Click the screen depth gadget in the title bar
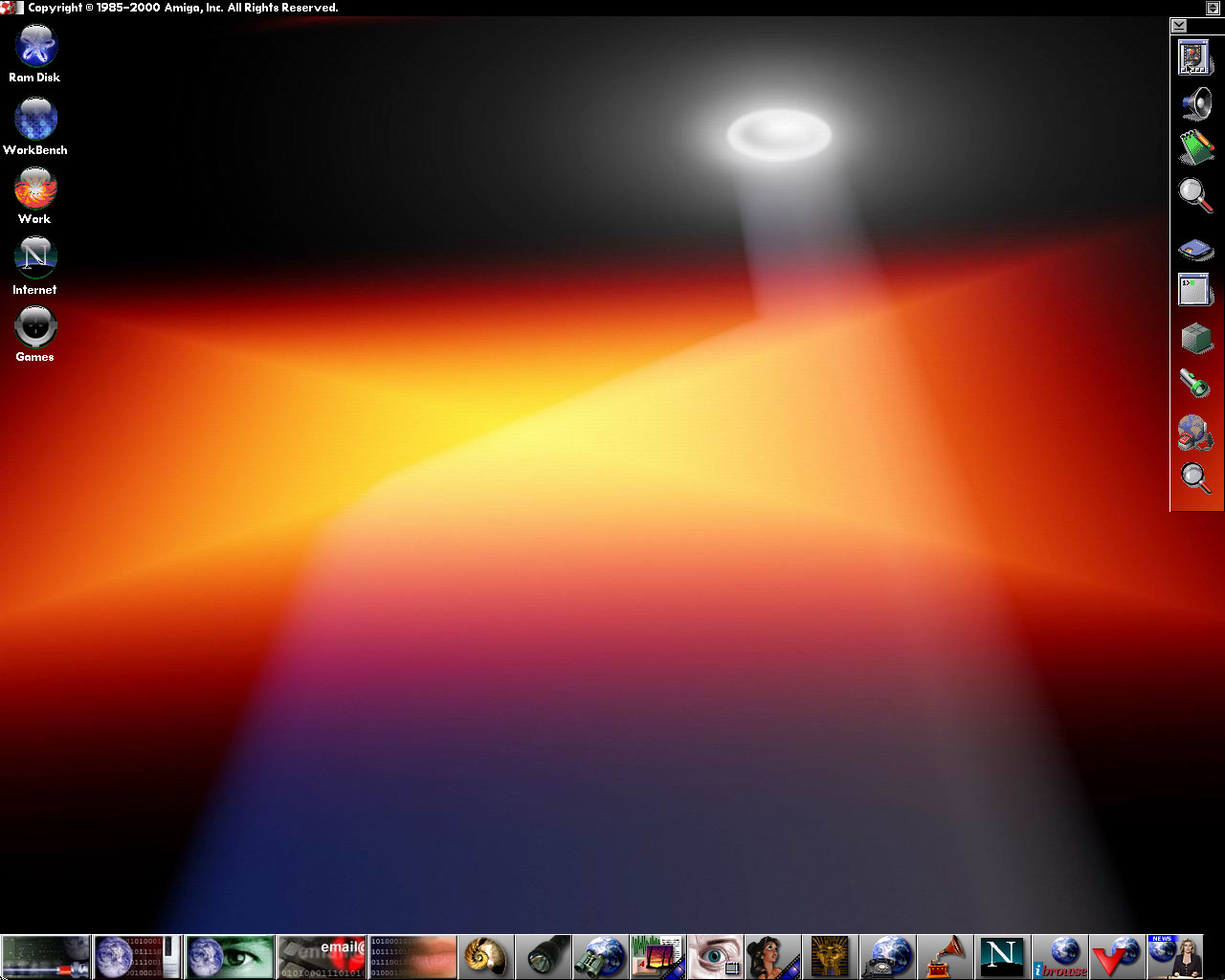The image size is (1225, 980). tap(1213, 8)
